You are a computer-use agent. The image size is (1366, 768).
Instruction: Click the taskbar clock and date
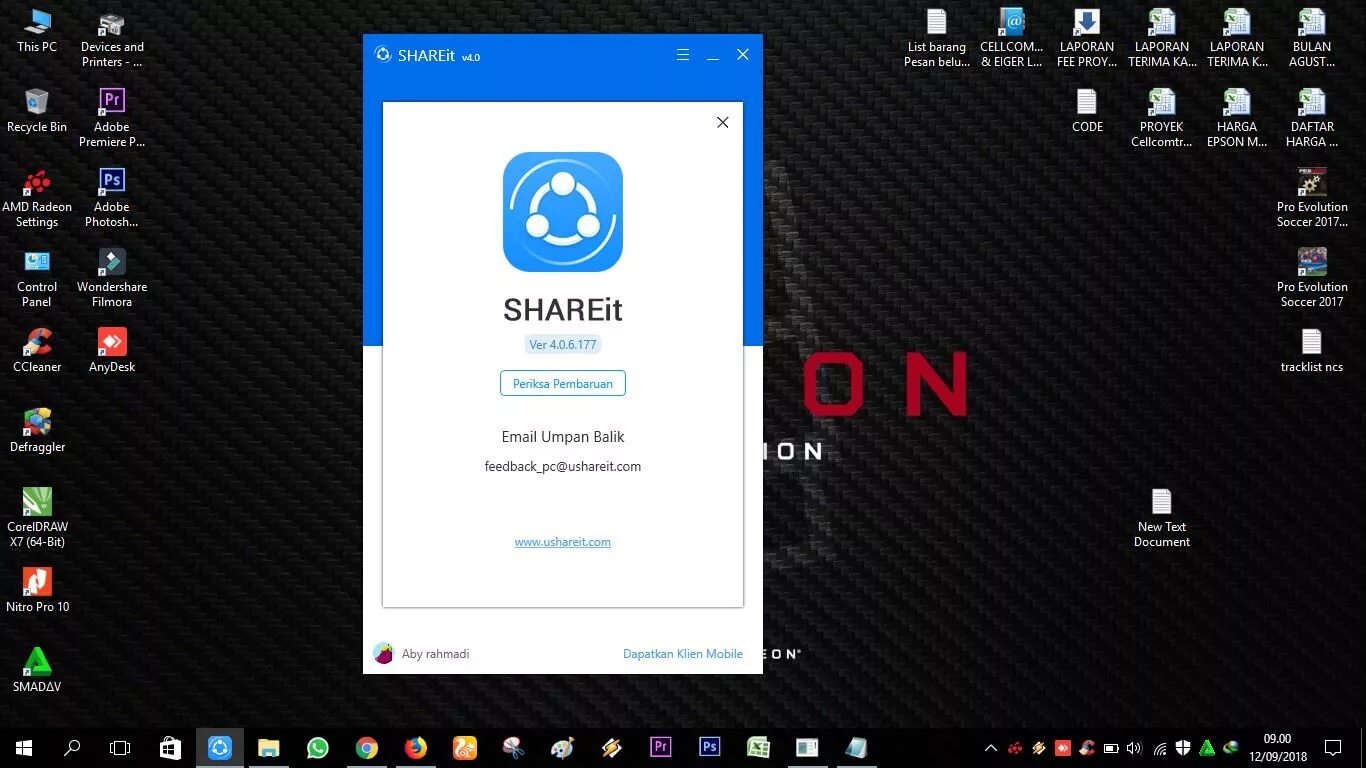click(1277, 747)
